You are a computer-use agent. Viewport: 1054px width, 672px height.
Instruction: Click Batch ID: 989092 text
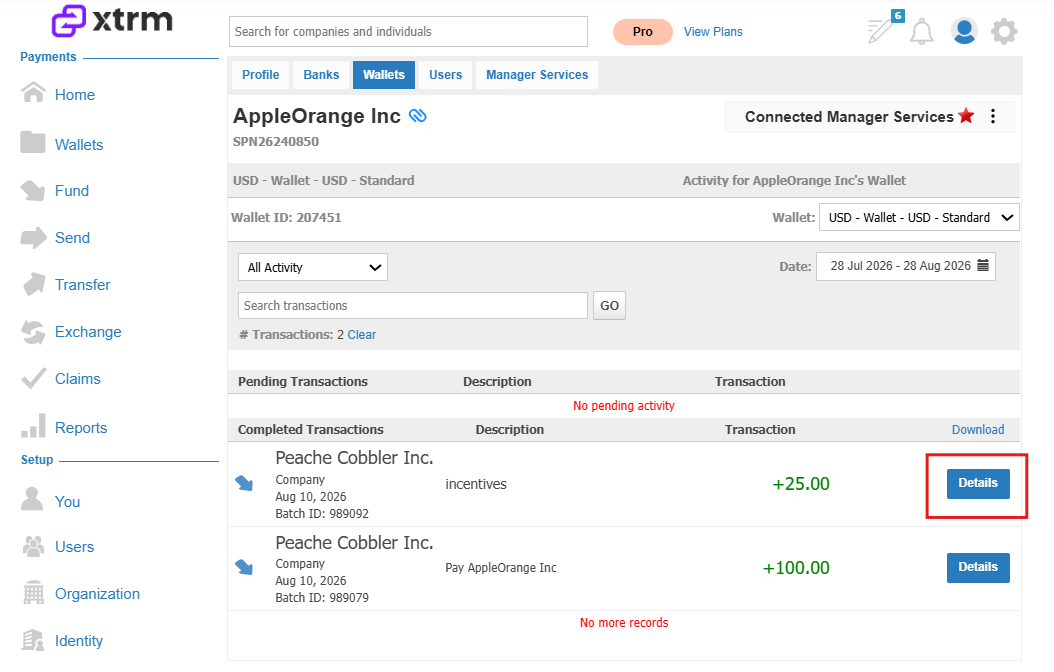pyautogui.click(x=322, y=513)
